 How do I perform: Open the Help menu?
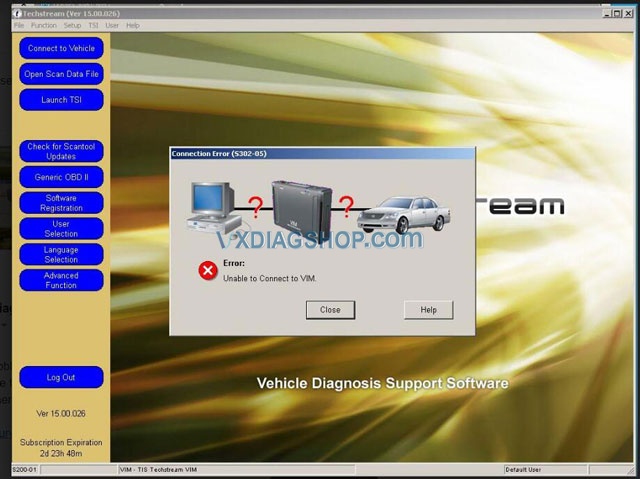click(x=133, y=25)
